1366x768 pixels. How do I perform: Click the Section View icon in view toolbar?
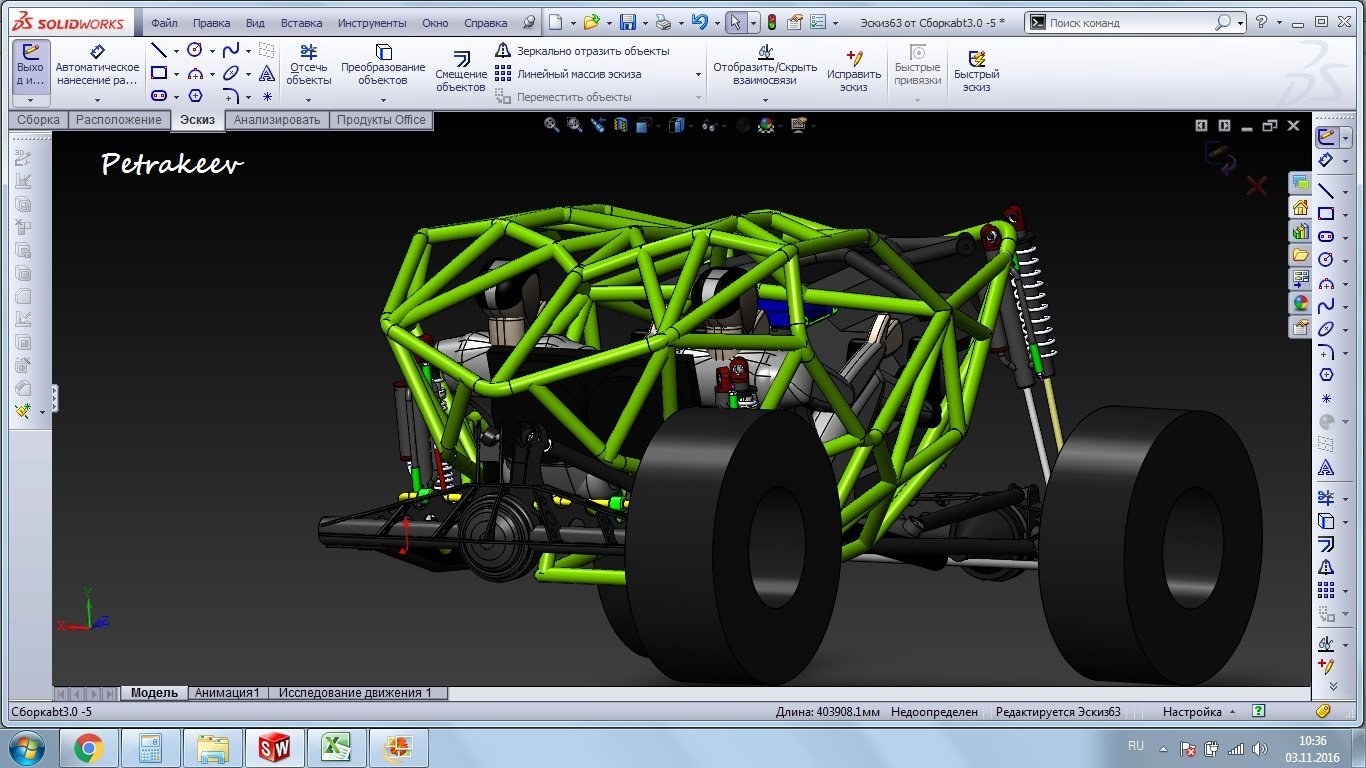click(x=621, y=125)
